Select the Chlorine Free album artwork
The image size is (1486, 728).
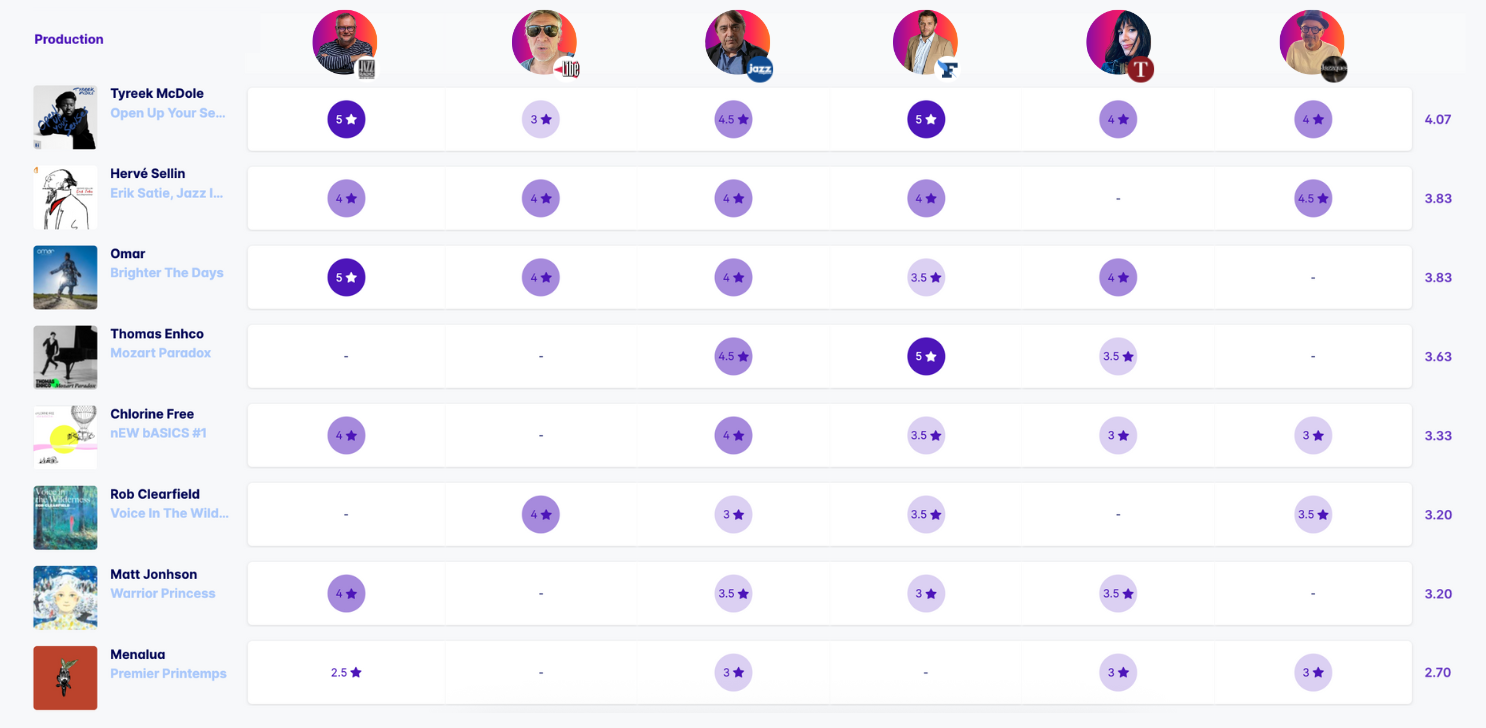coord(65,437)
